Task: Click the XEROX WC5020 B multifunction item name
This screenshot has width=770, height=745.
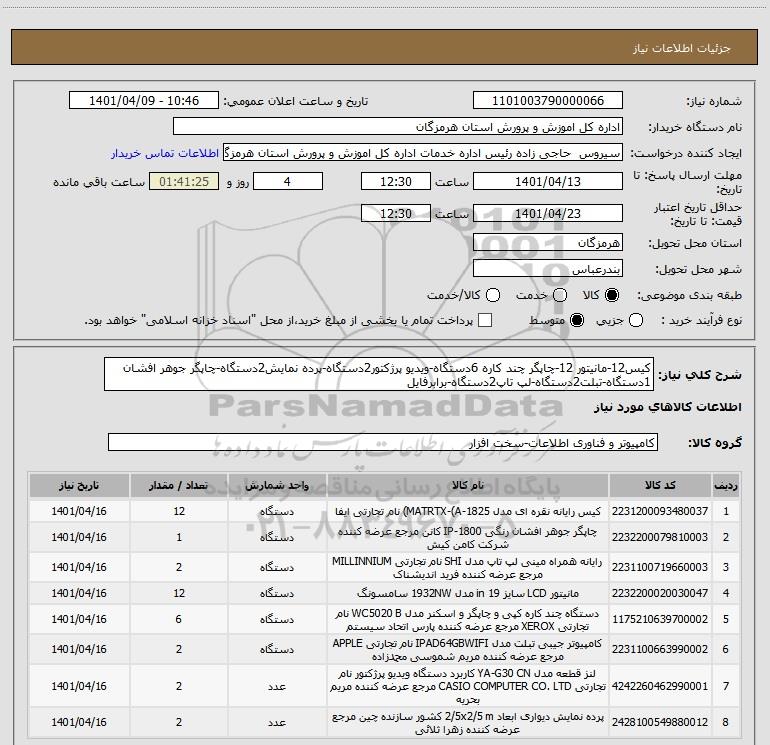Action: (x=468, y=619)
